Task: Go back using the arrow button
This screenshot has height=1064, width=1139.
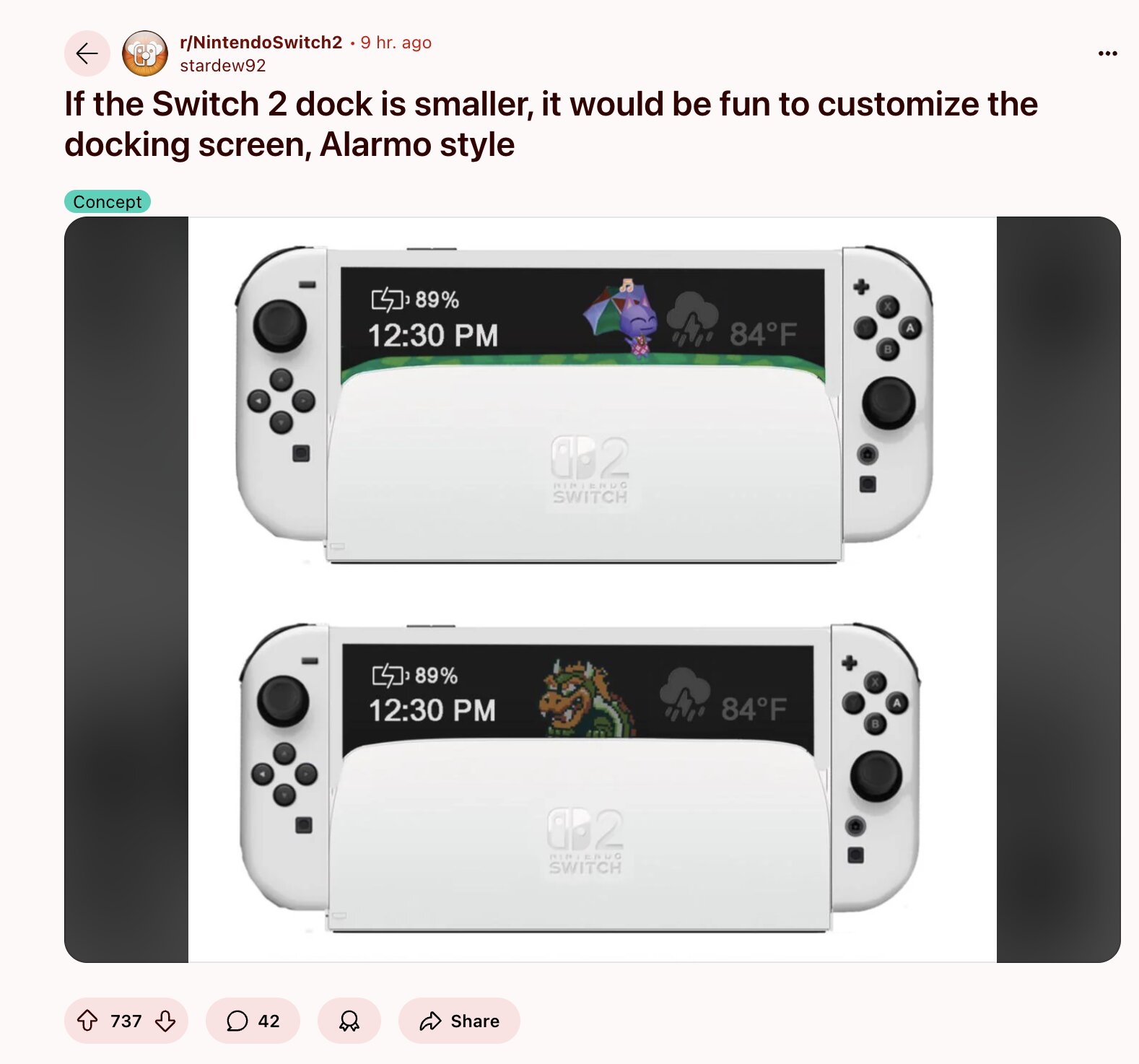Action: click(87, 53)
